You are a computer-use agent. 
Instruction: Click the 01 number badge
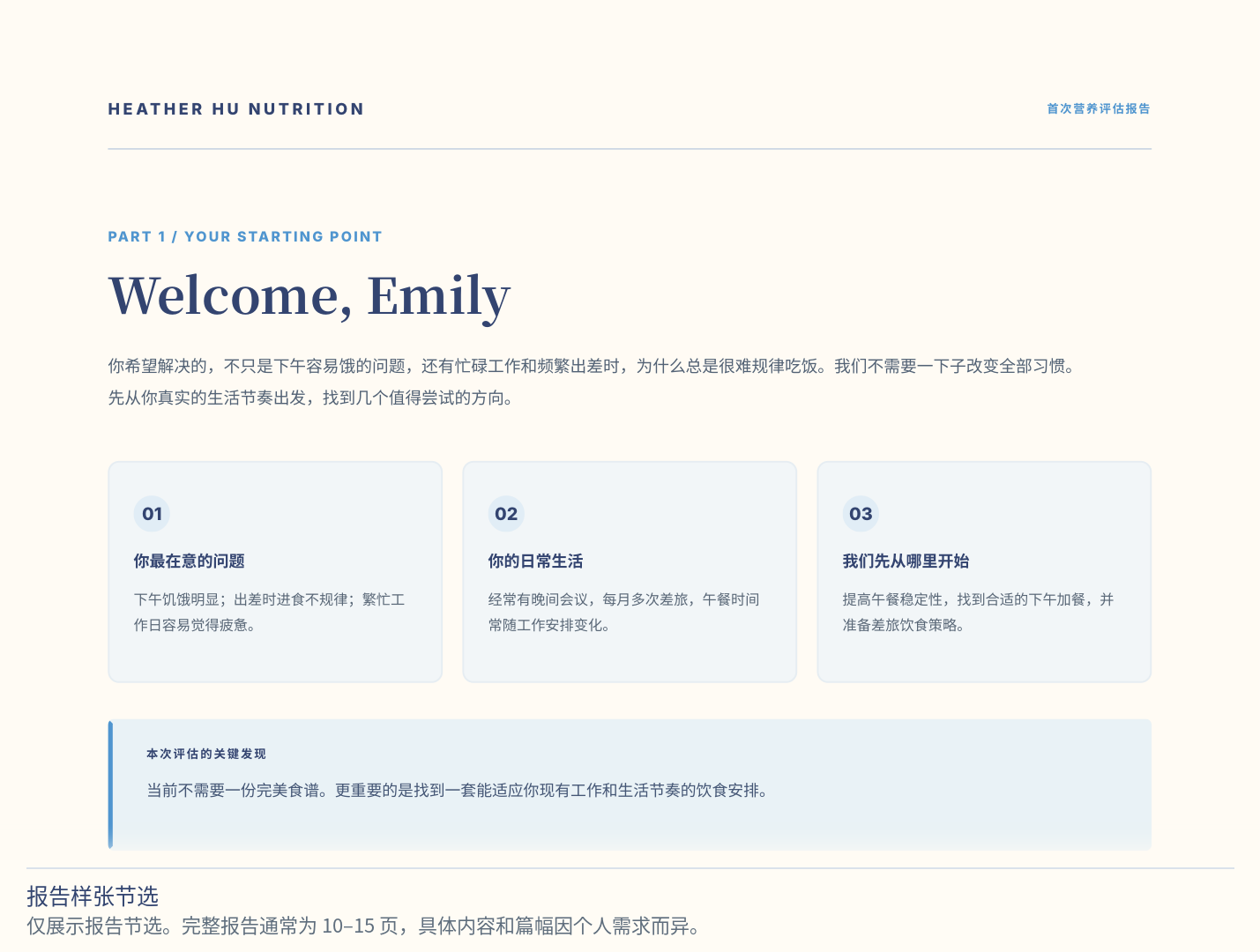(152, 514)
